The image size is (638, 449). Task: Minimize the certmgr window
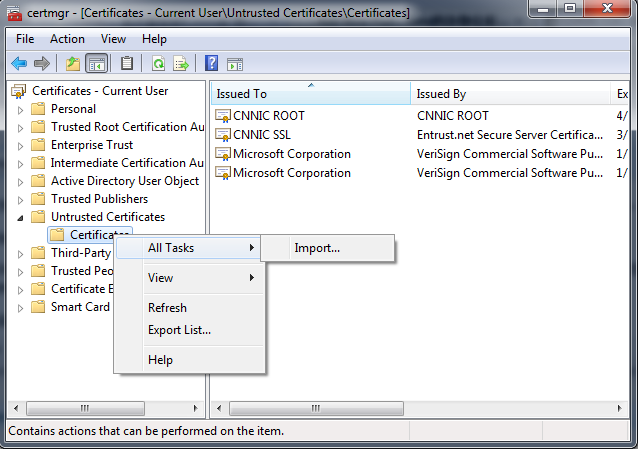click(x=543, y=9)
